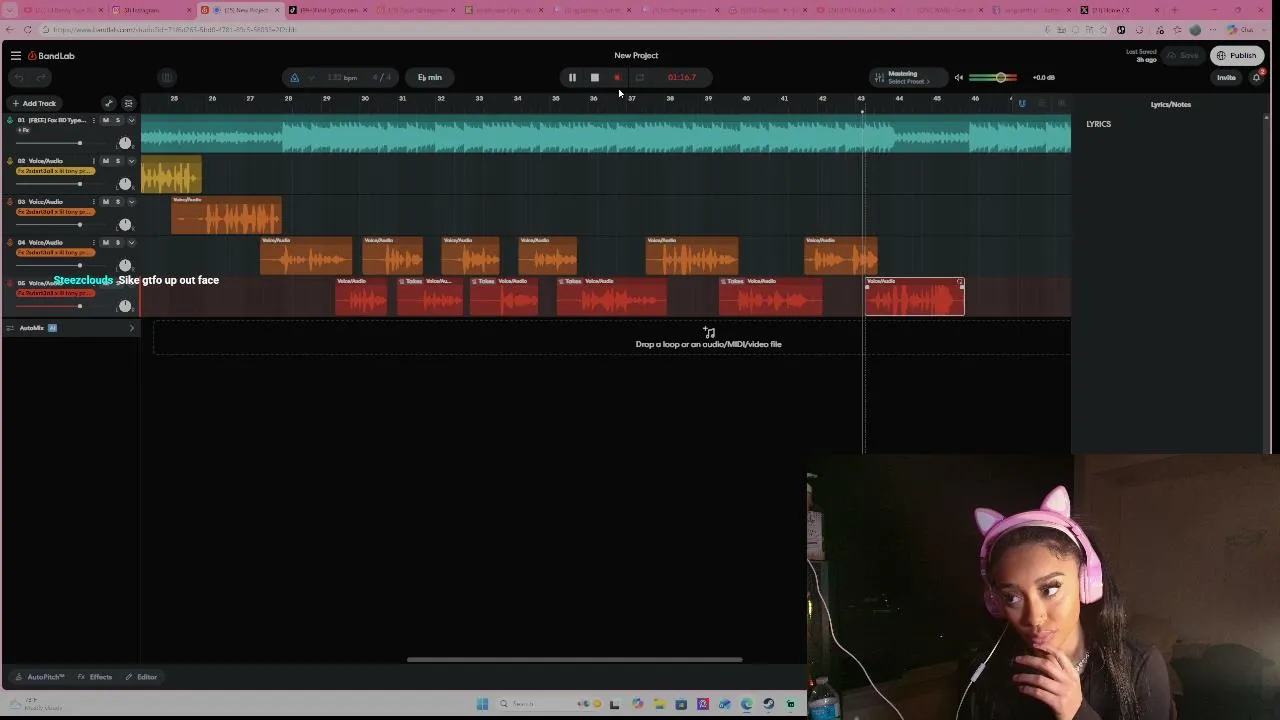Image resolution: width=1280 pixels, height=720 pixels.
Task: Open the notifications bell
Action: tap(1257, 77)
